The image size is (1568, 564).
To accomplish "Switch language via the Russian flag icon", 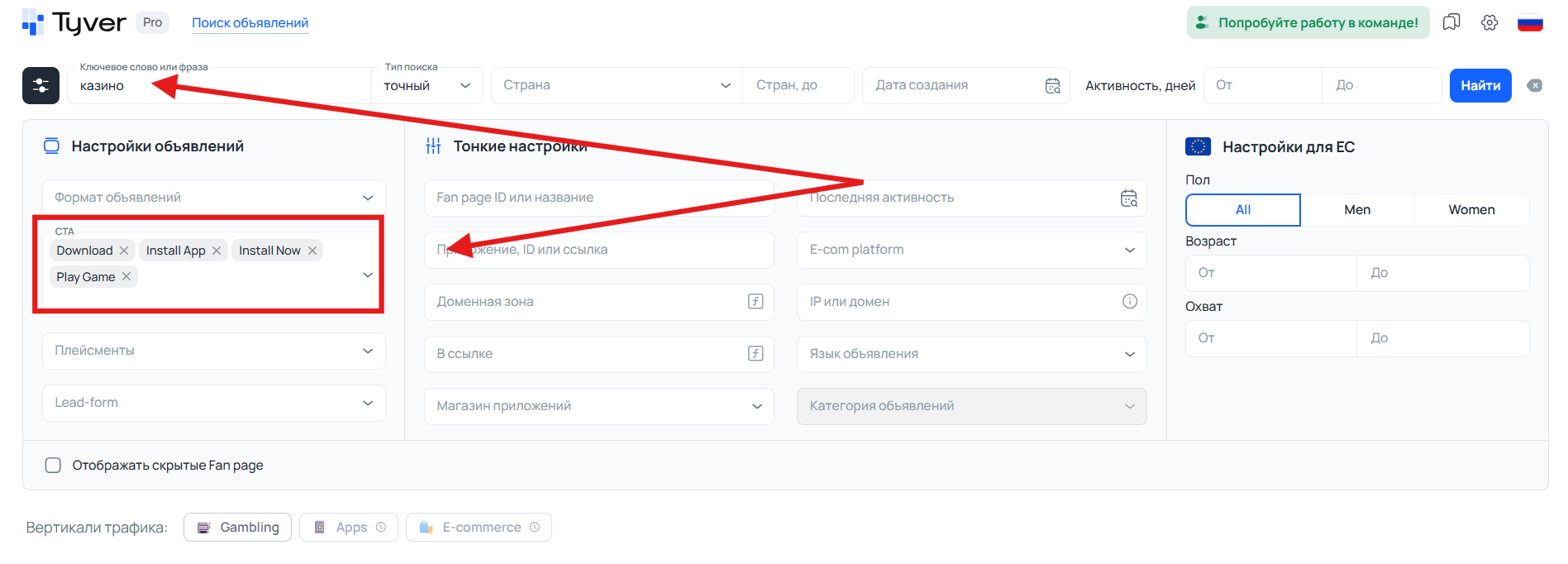I will pyautogui.click(x=1530, y=22).
